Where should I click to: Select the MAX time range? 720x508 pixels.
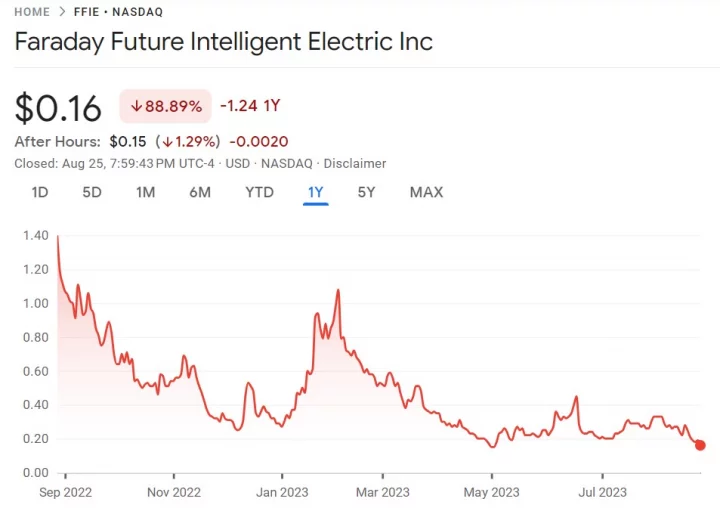pos(426,192)
